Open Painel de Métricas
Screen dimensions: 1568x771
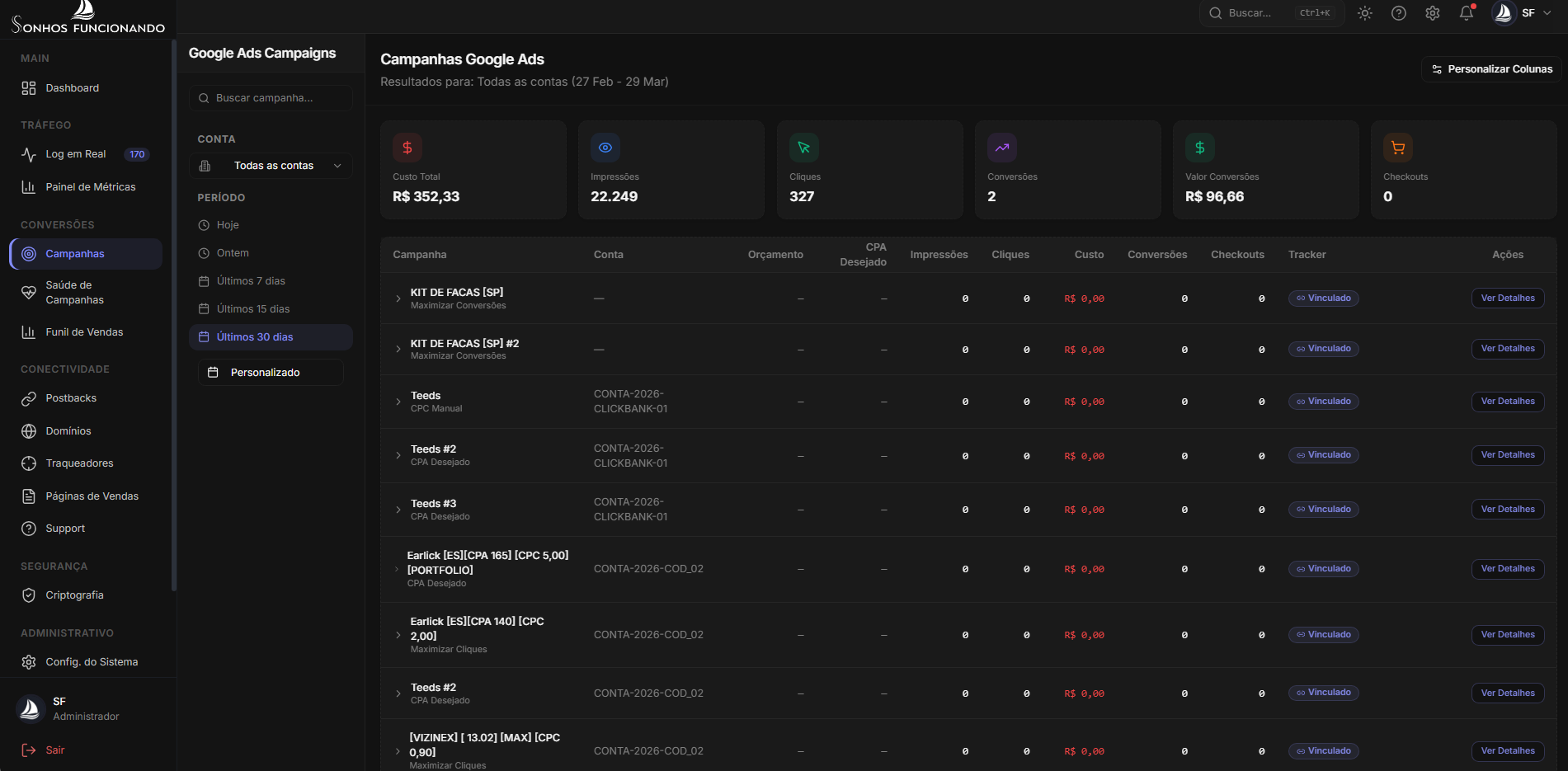86,187
